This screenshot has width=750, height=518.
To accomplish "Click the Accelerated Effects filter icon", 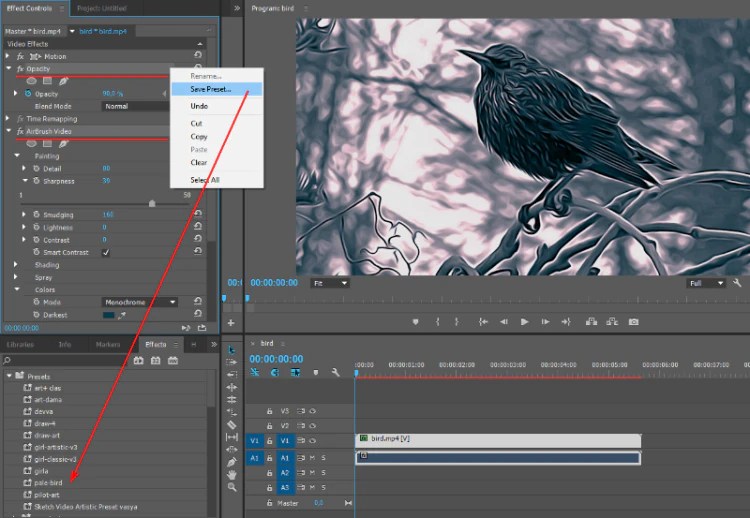I will coord(138,360).
